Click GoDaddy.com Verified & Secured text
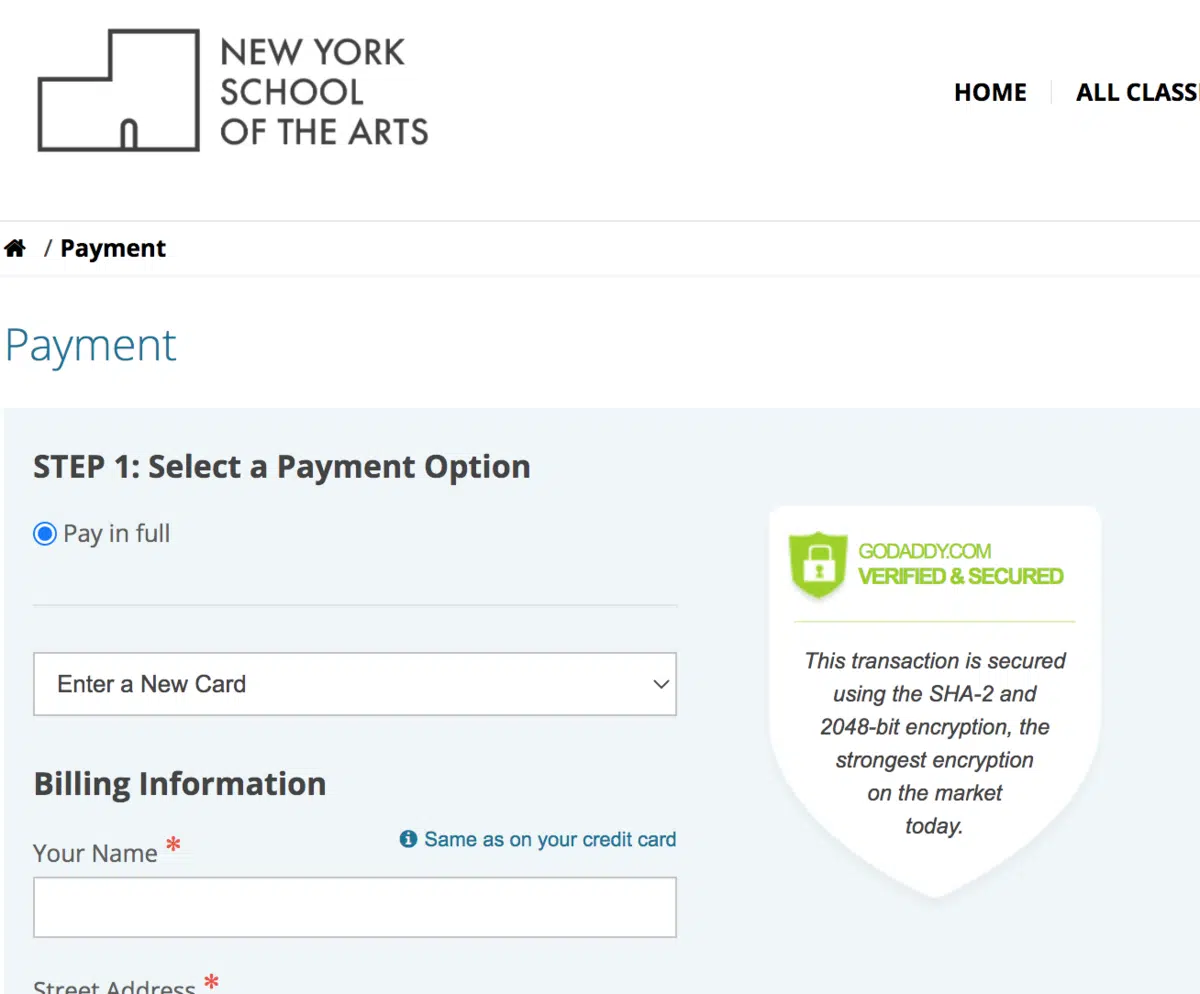The image size is (1200, 994). [960, 564]
